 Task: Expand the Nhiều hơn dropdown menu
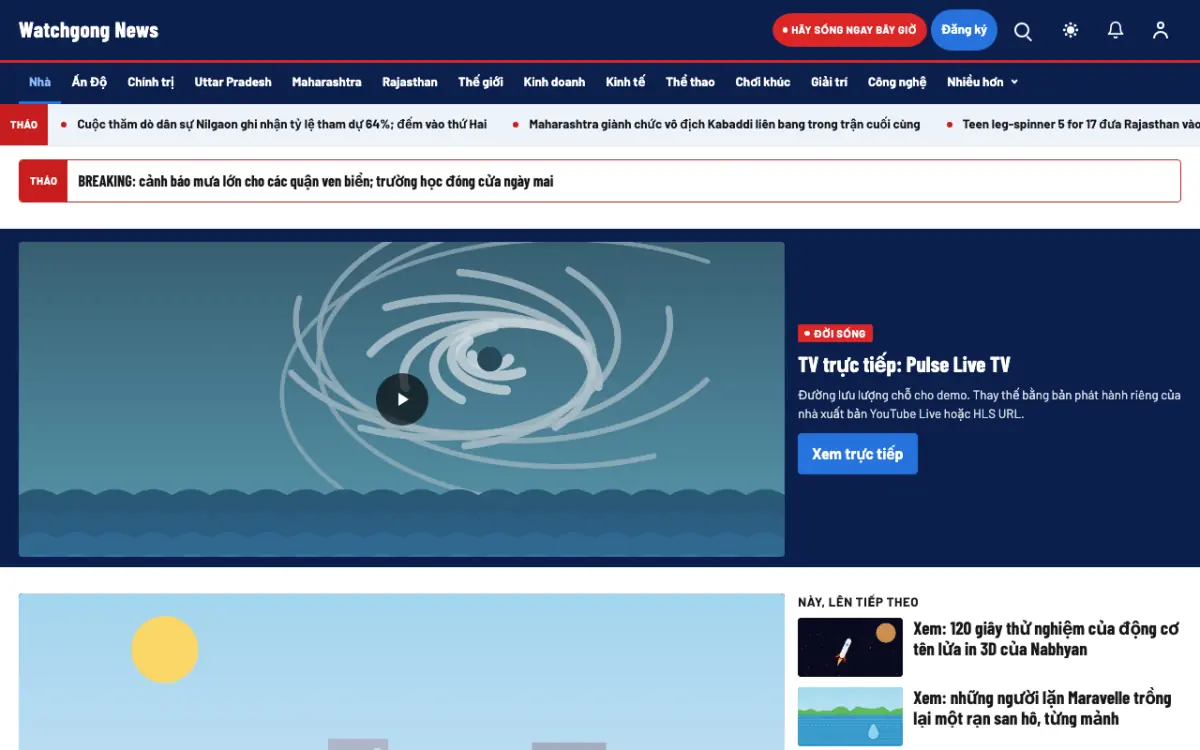pos(982,82)
